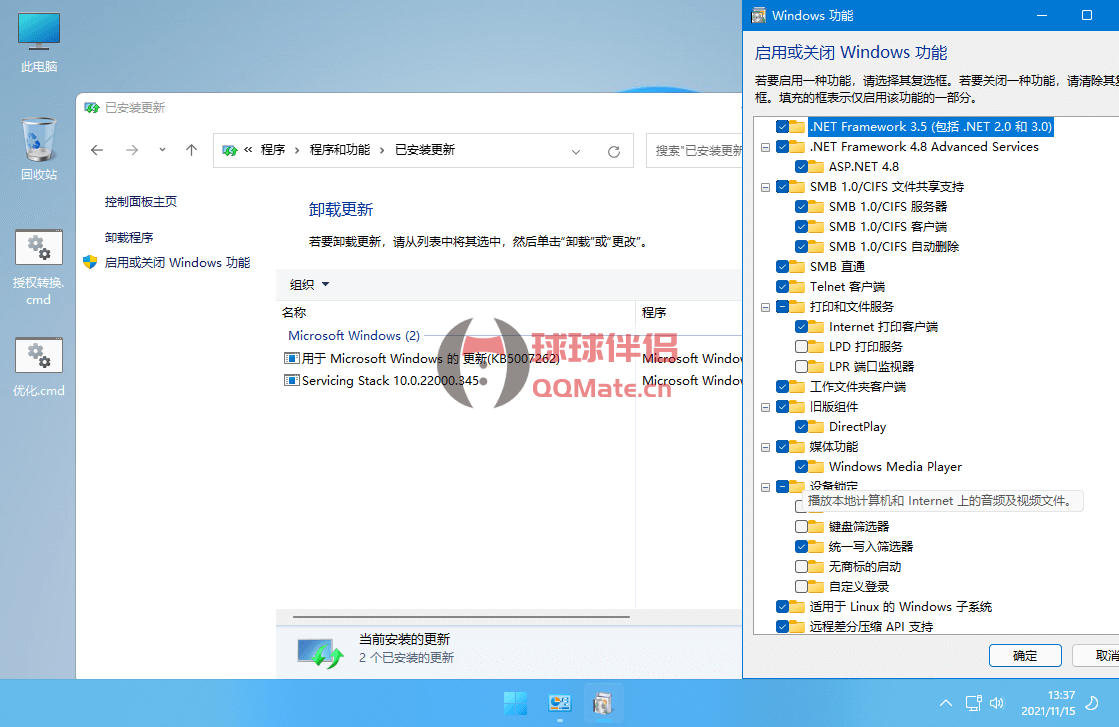Image resolution: width=1119 pixels, height=727 pixels.
Task: Open the 启用或关闭 Windows 功能 link
Action: coord(177,263)
